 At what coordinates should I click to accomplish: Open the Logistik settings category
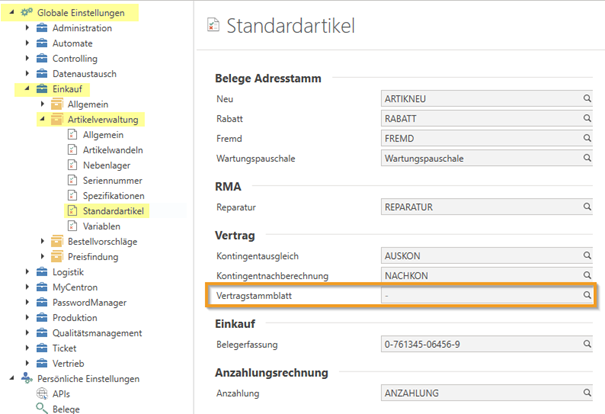click(68, 271)
